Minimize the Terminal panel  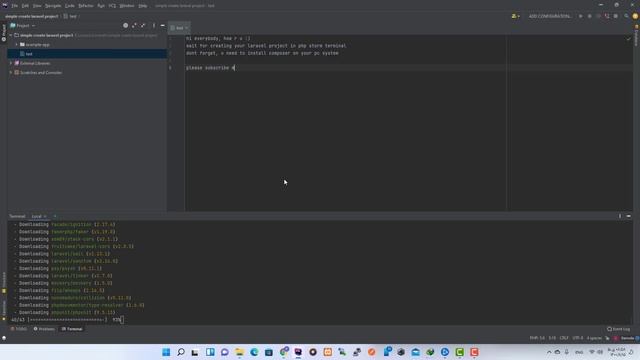tap(629, 216)
